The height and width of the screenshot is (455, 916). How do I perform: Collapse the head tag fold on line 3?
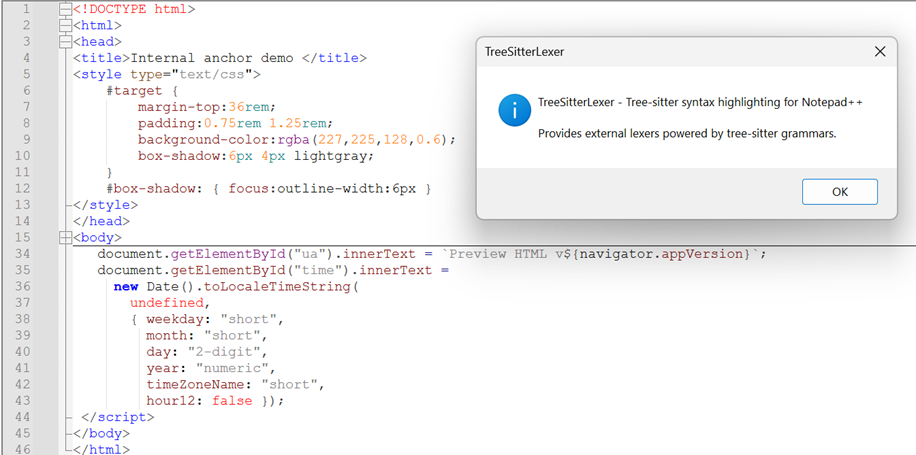click(65, 42)
